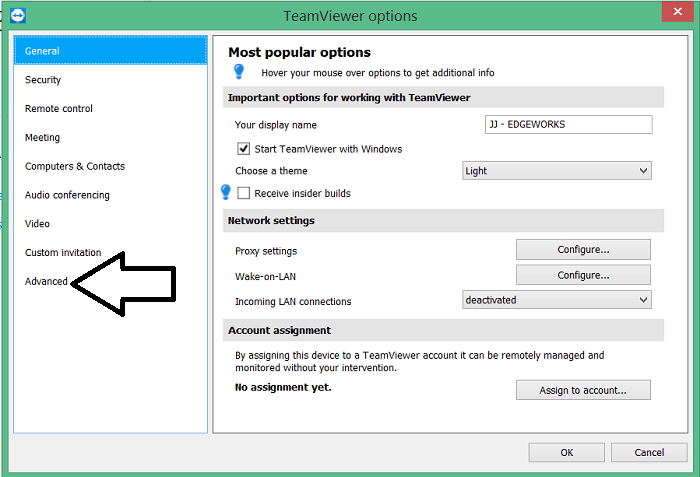Image resolution: width=700 pixels, height=477 pixels.
Task: Confirm options with OK button
Action: tap(567, 452)
